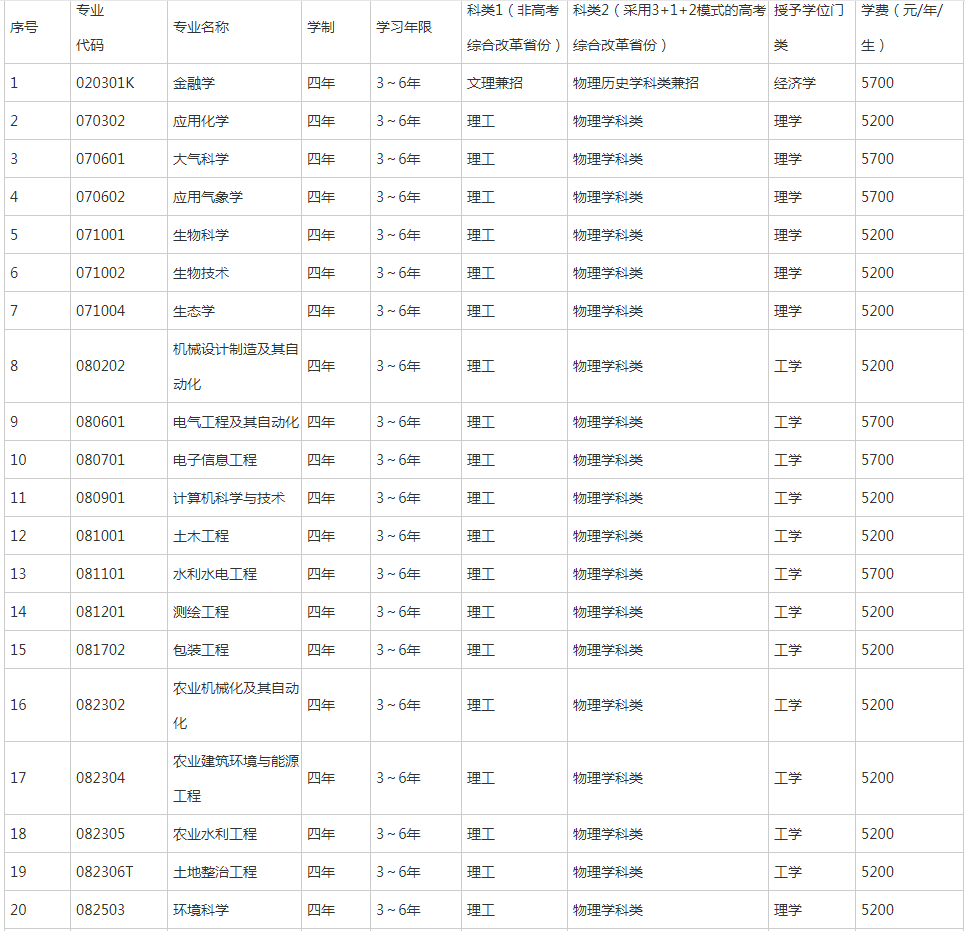The height and width of the screenshot is (931, 965).
Task: Click sequence number 20
Action: coord(18,910)
